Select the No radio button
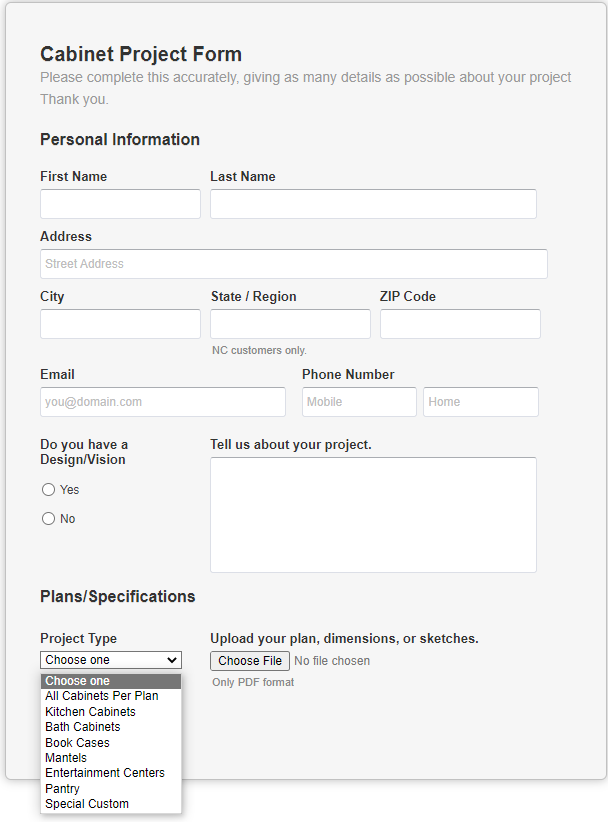This screenshot has height=822, width=608. (48, 518)
